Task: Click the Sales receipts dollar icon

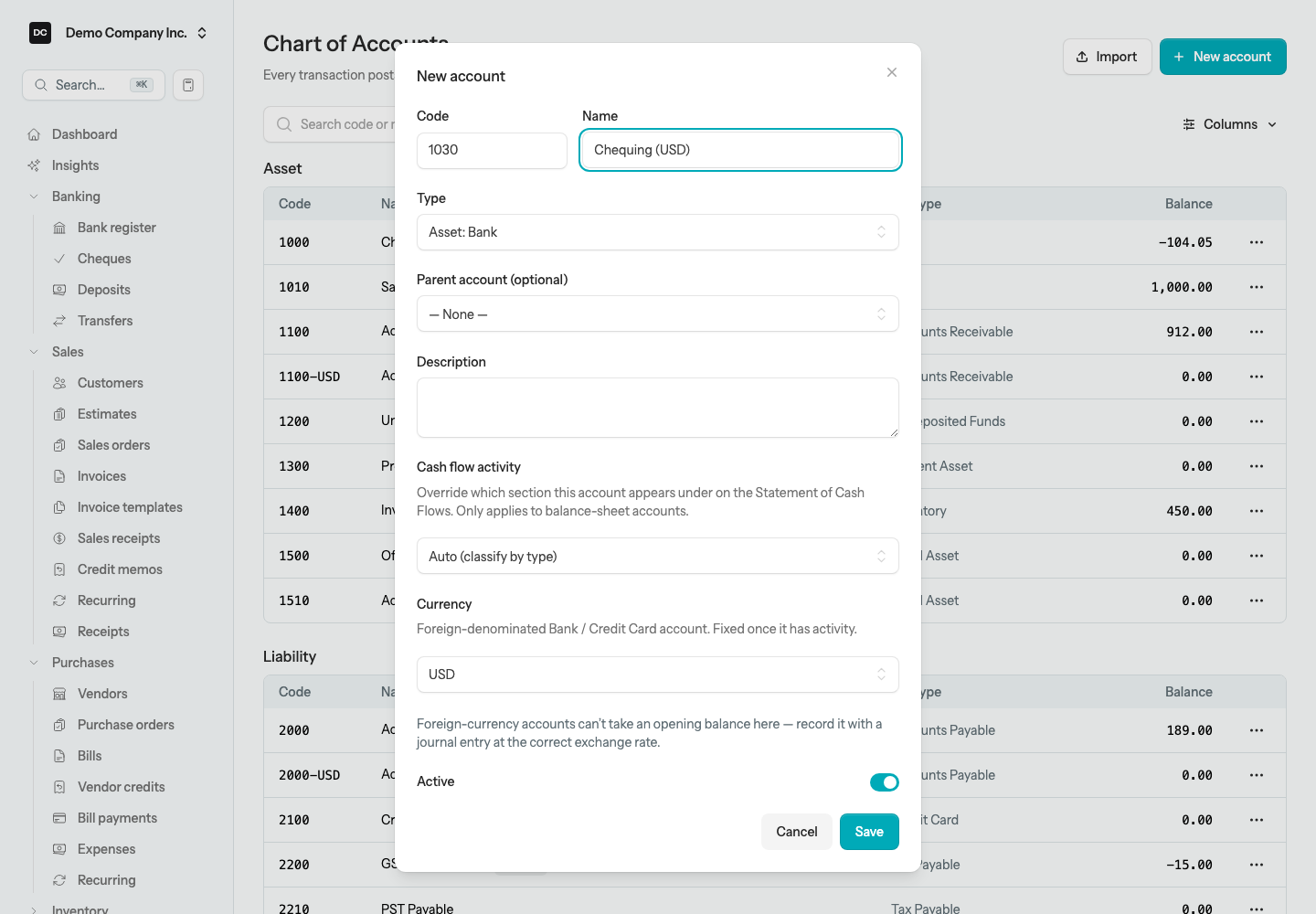Action: (59, 538)
